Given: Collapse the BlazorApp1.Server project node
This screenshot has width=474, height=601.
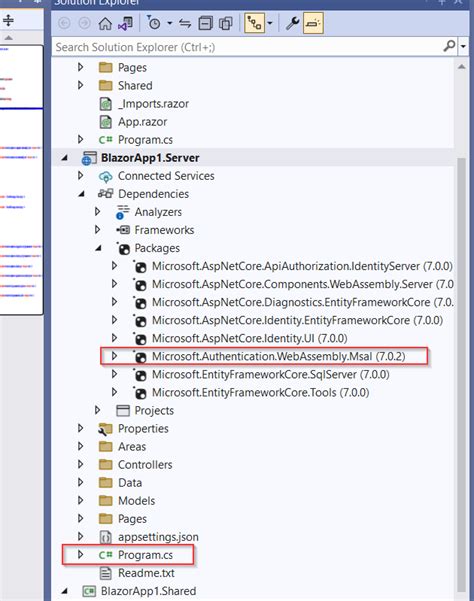Looking at the screenshot, I should [64, 158].
